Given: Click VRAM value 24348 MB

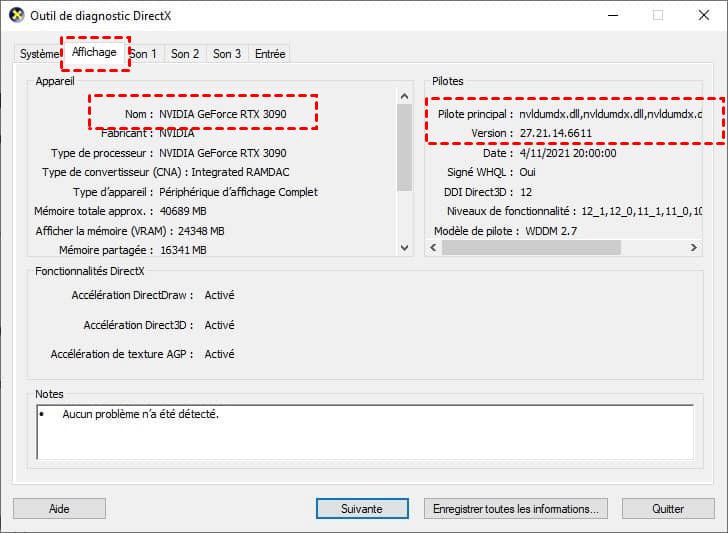Looking at the screenshot, I should coord(202,231).
